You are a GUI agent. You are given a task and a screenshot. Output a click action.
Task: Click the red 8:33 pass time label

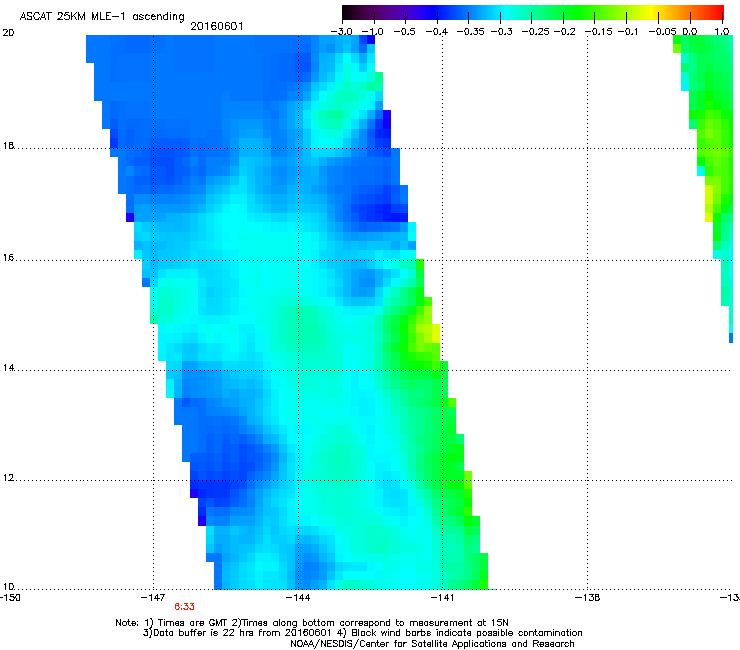[184, 607]
